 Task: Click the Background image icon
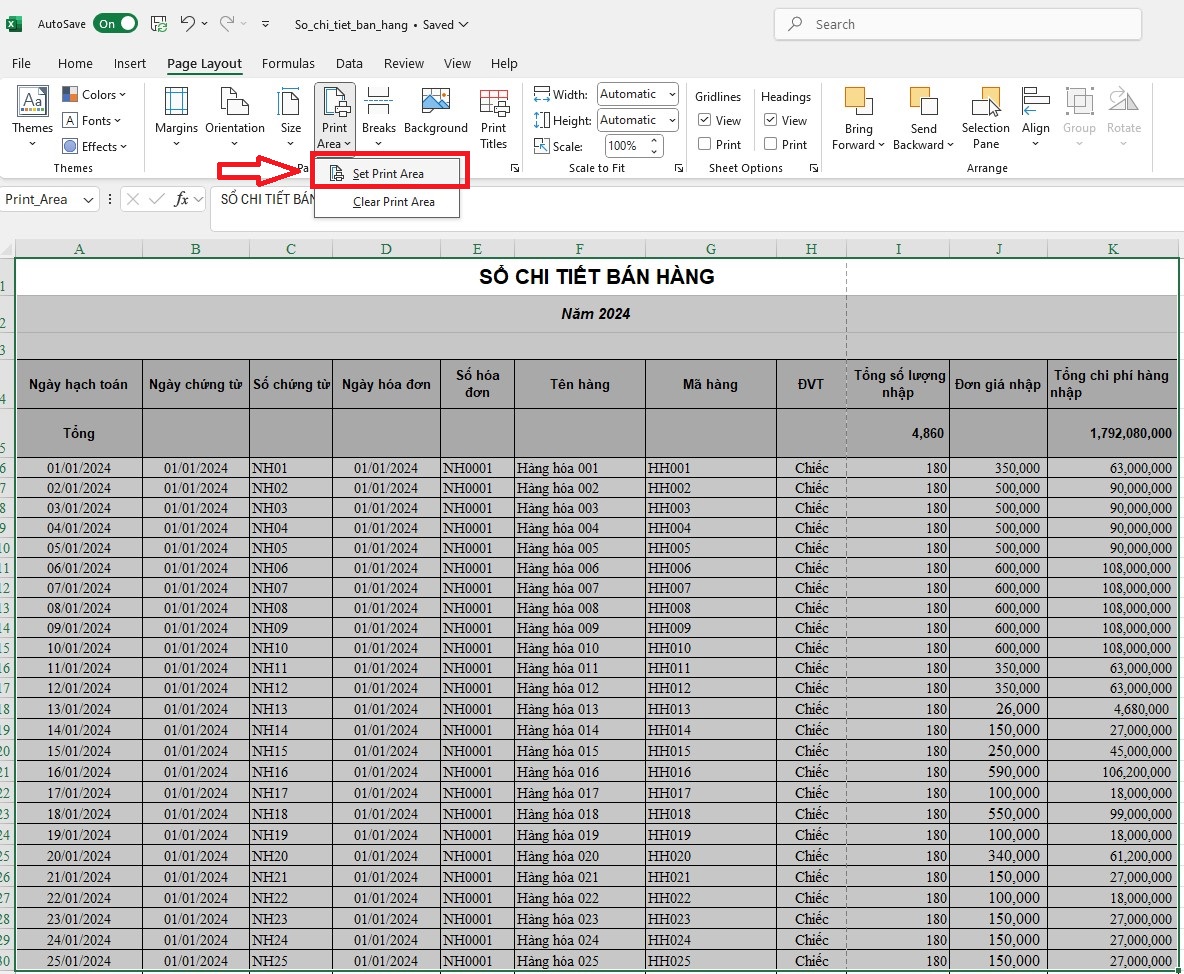(436, 101)
